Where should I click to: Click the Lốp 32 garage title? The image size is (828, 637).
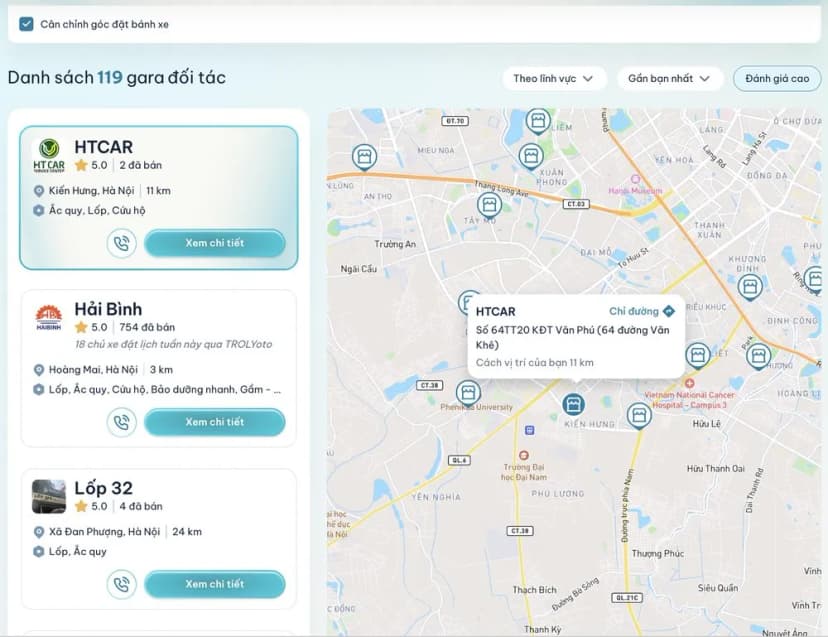pos(104,488)
